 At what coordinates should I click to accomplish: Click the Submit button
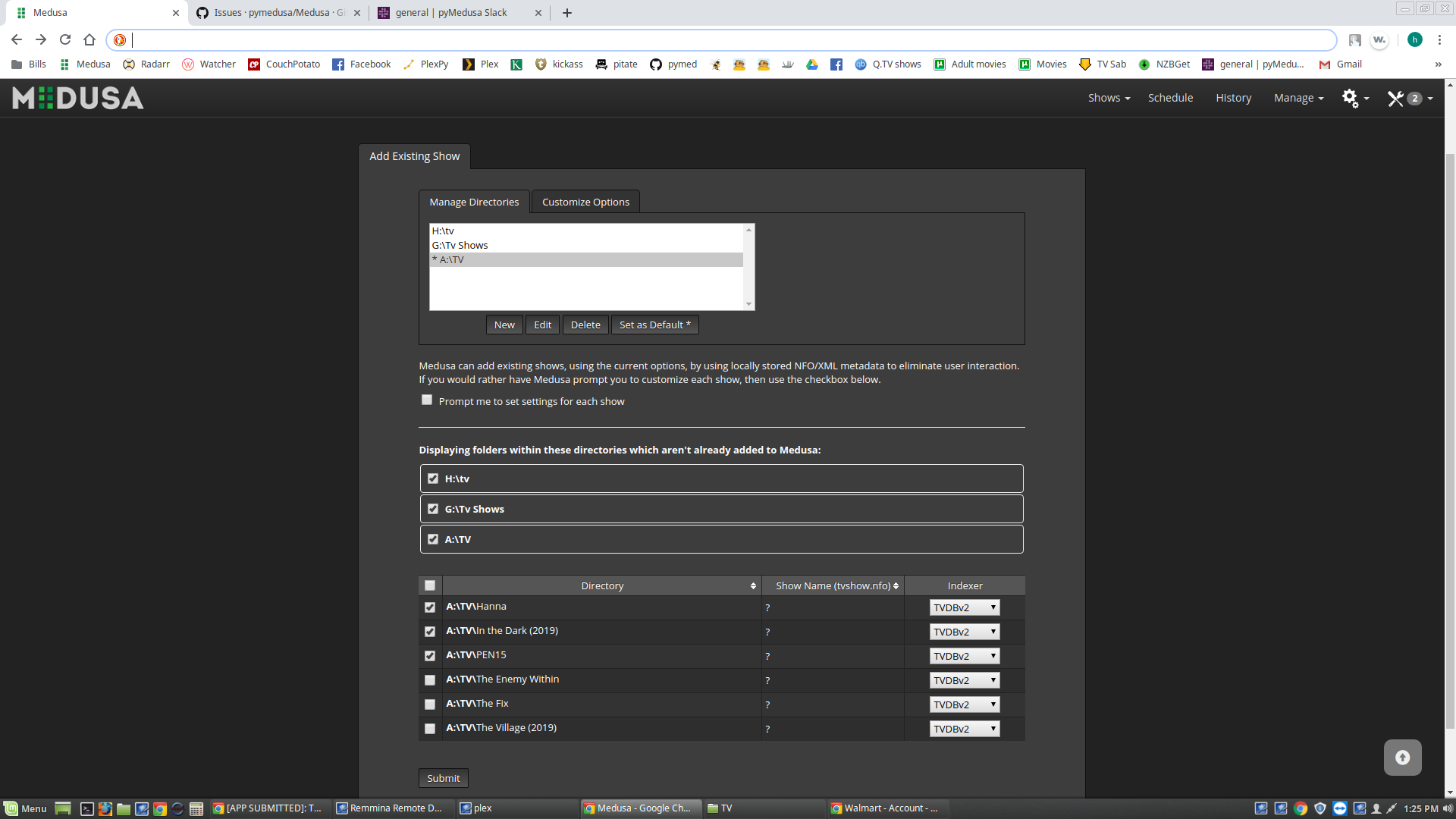[x=443, y=777]
